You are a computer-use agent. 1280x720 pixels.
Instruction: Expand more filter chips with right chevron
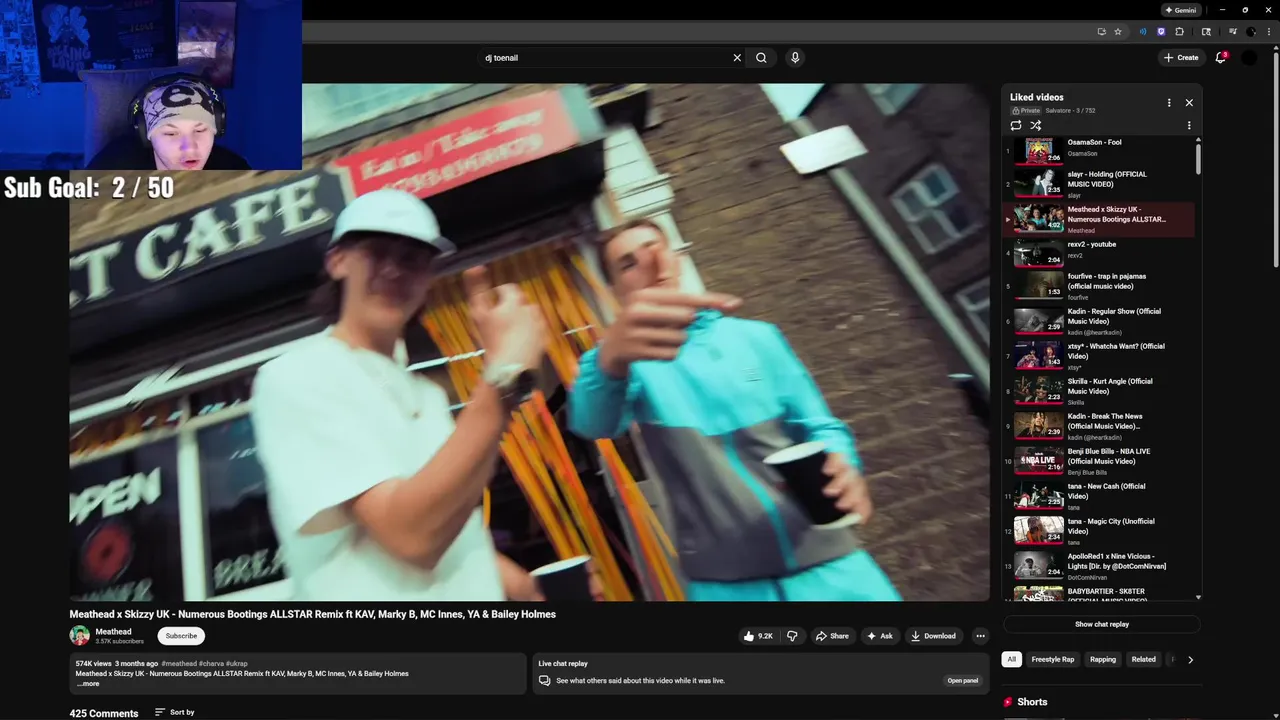pos(1190,660)
